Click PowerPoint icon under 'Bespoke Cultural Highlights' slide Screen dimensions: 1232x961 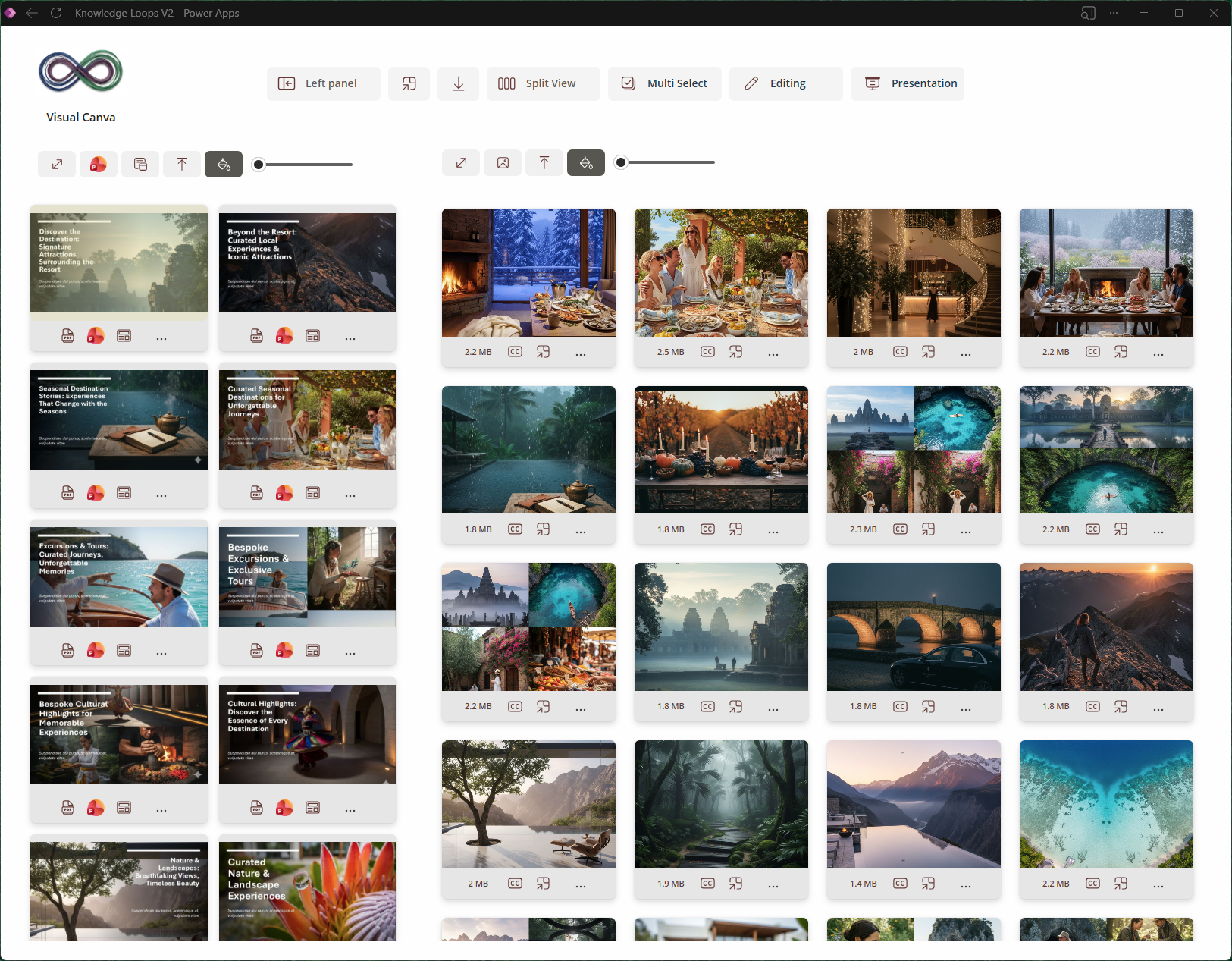(96, 808)
